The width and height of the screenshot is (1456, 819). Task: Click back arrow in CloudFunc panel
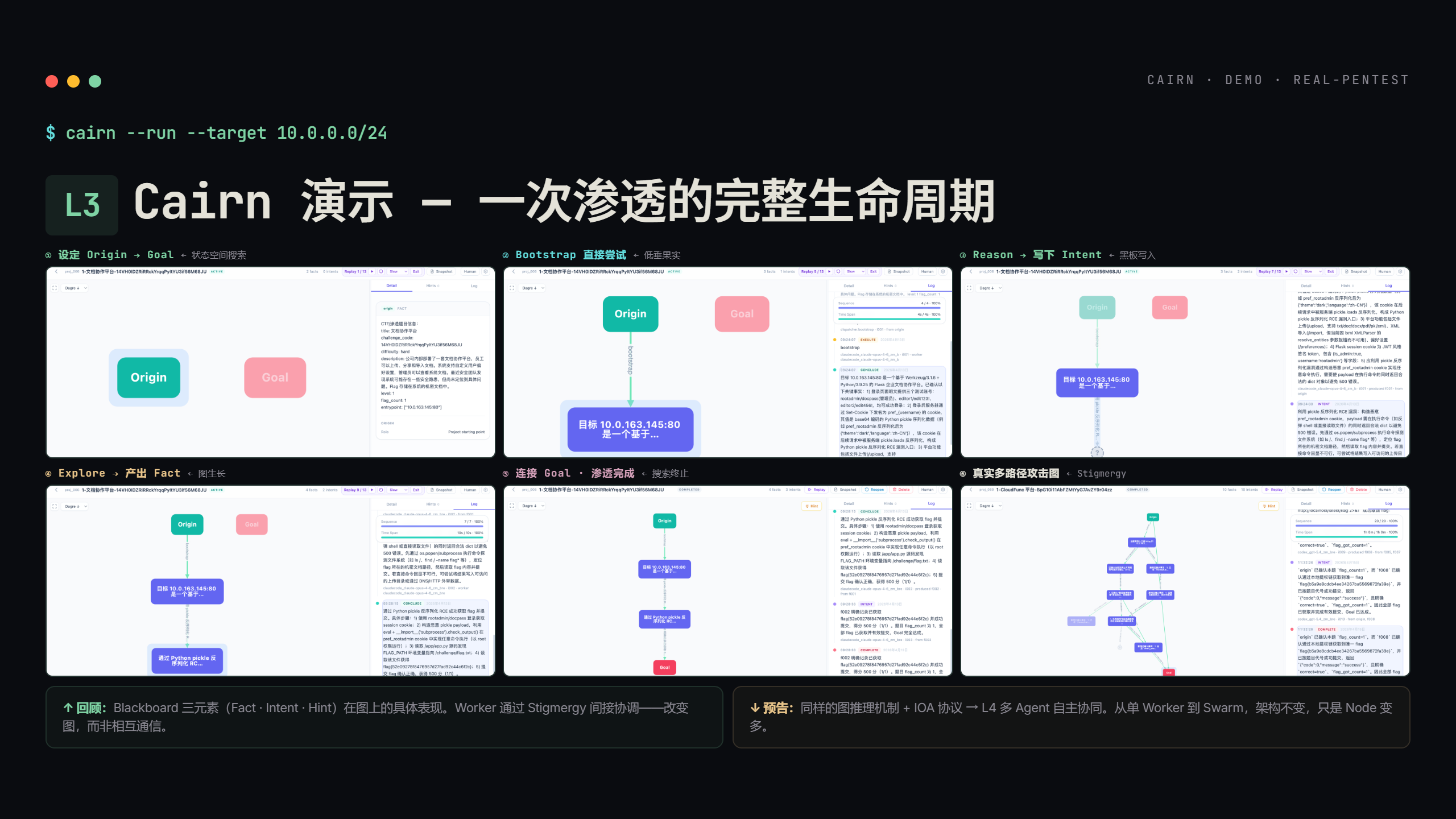point(971,490)
